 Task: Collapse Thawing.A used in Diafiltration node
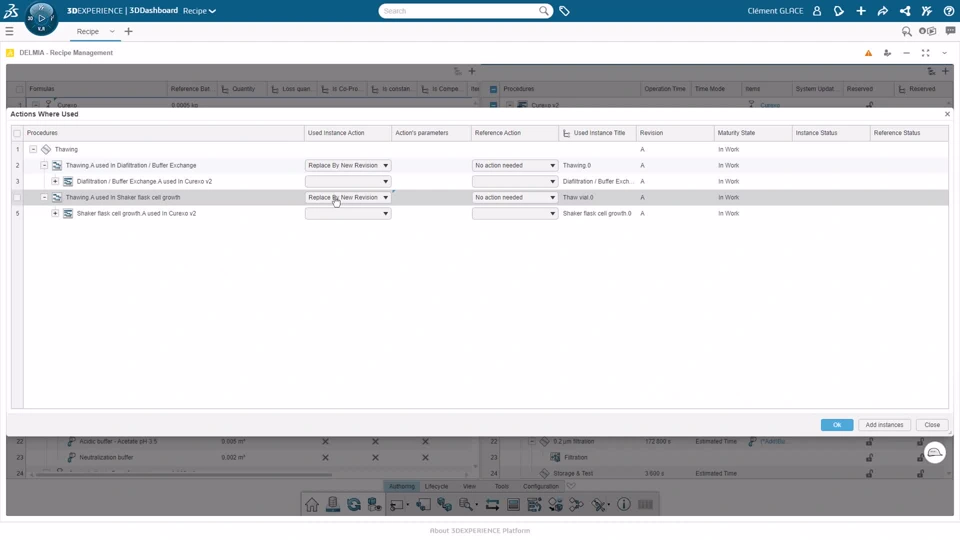point(44,165)
